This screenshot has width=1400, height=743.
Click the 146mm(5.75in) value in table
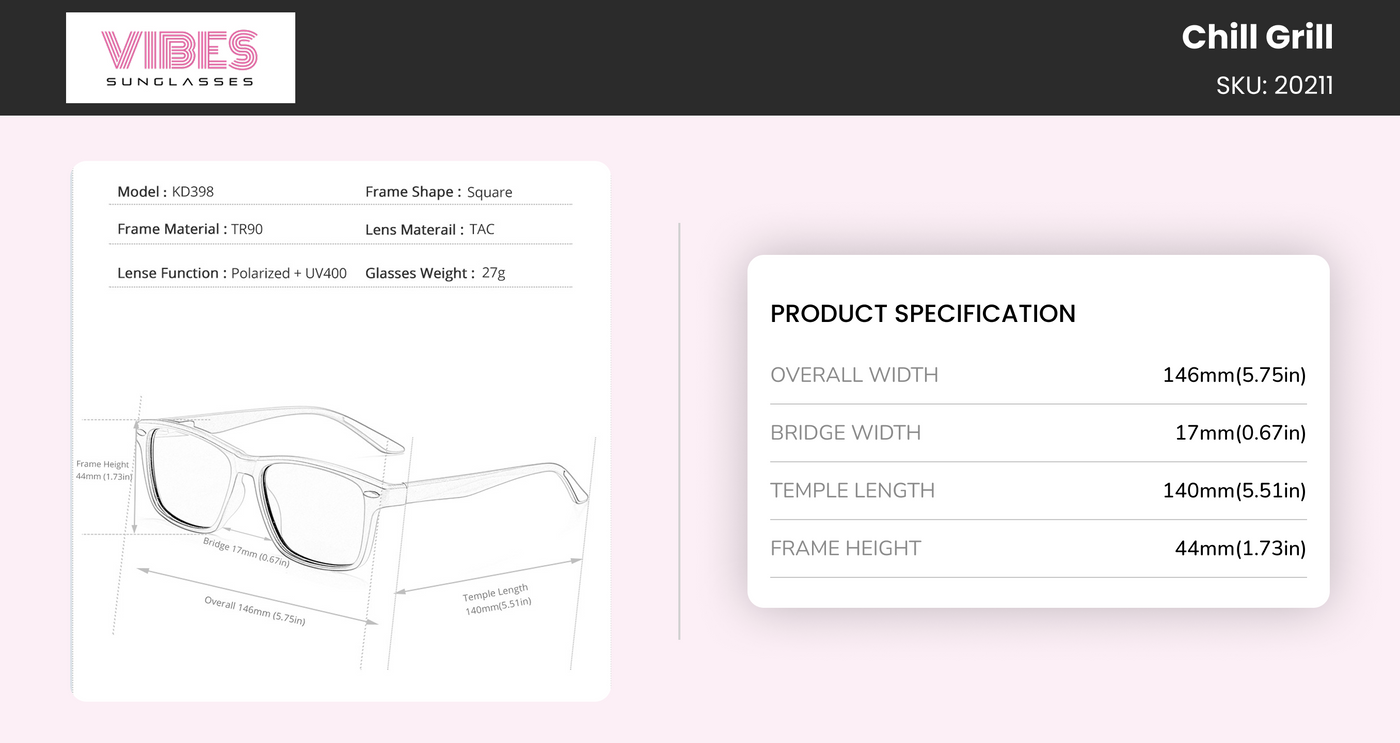[x=1233, y=375]
